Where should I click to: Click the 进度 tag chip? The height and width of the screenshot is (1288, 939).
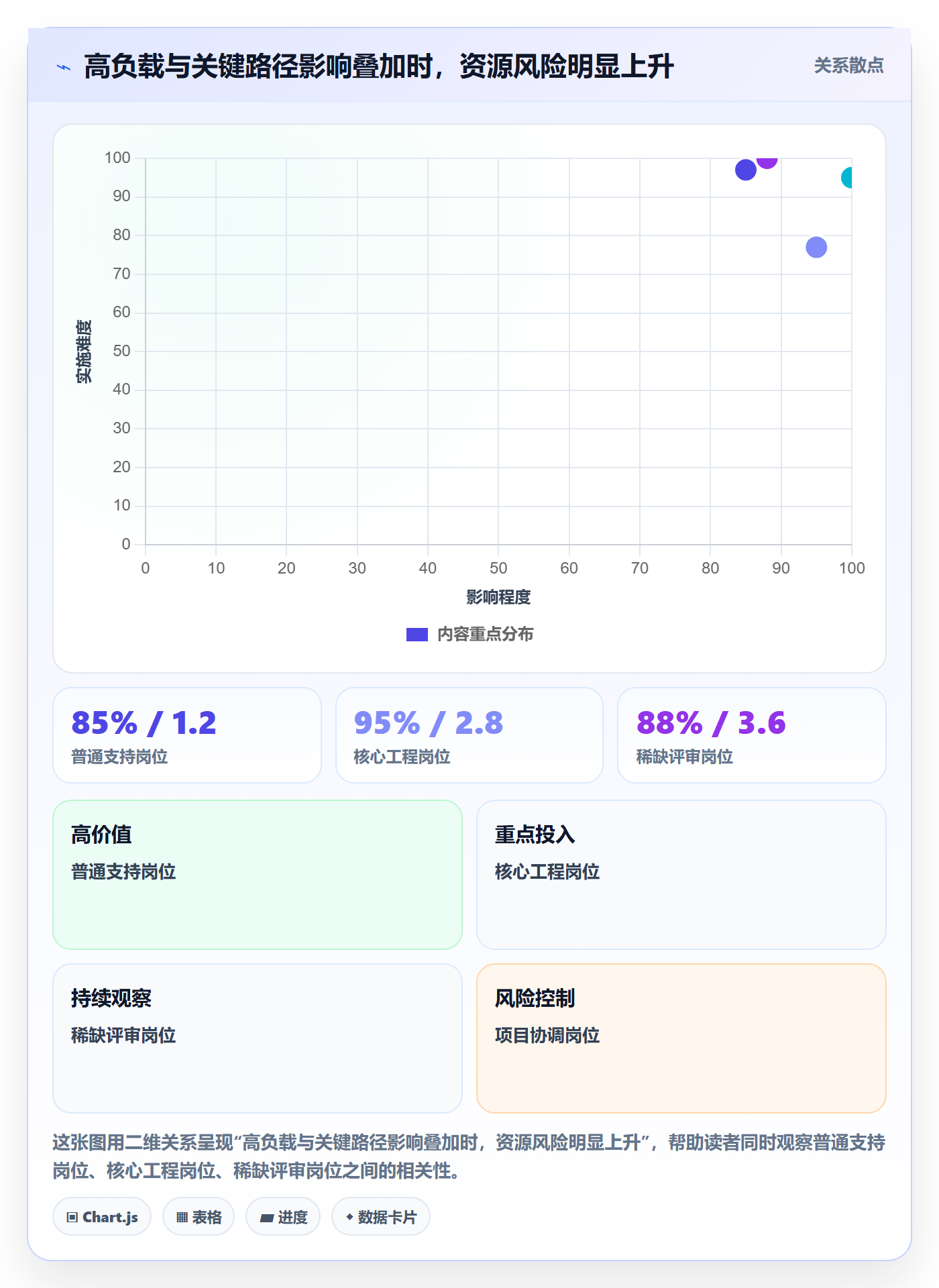(283, 1217)
